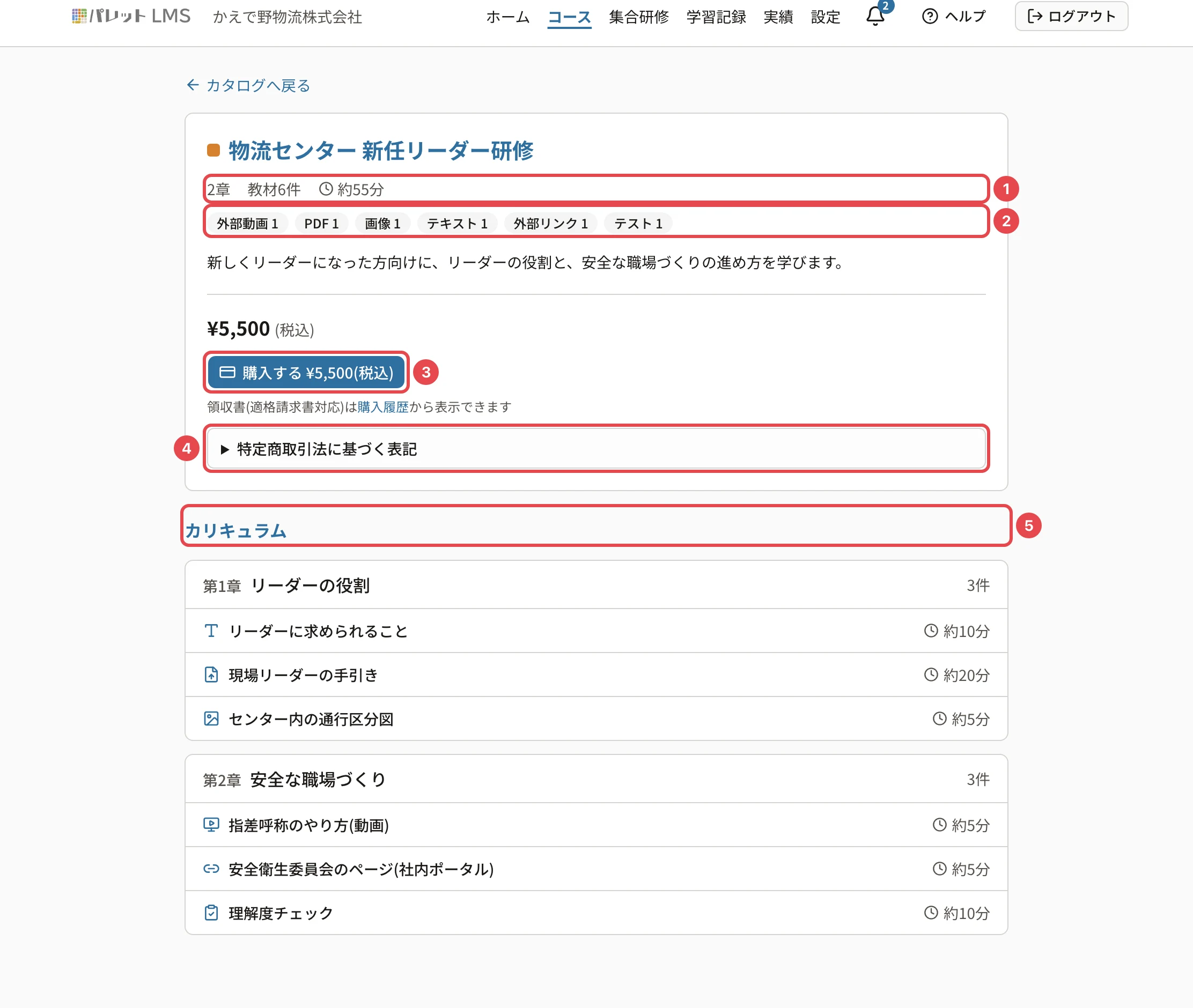The image size is (1193, 1008).
Task: Click the orange square beside the course title
Action: pyautogui.click(x=213, y=150)
